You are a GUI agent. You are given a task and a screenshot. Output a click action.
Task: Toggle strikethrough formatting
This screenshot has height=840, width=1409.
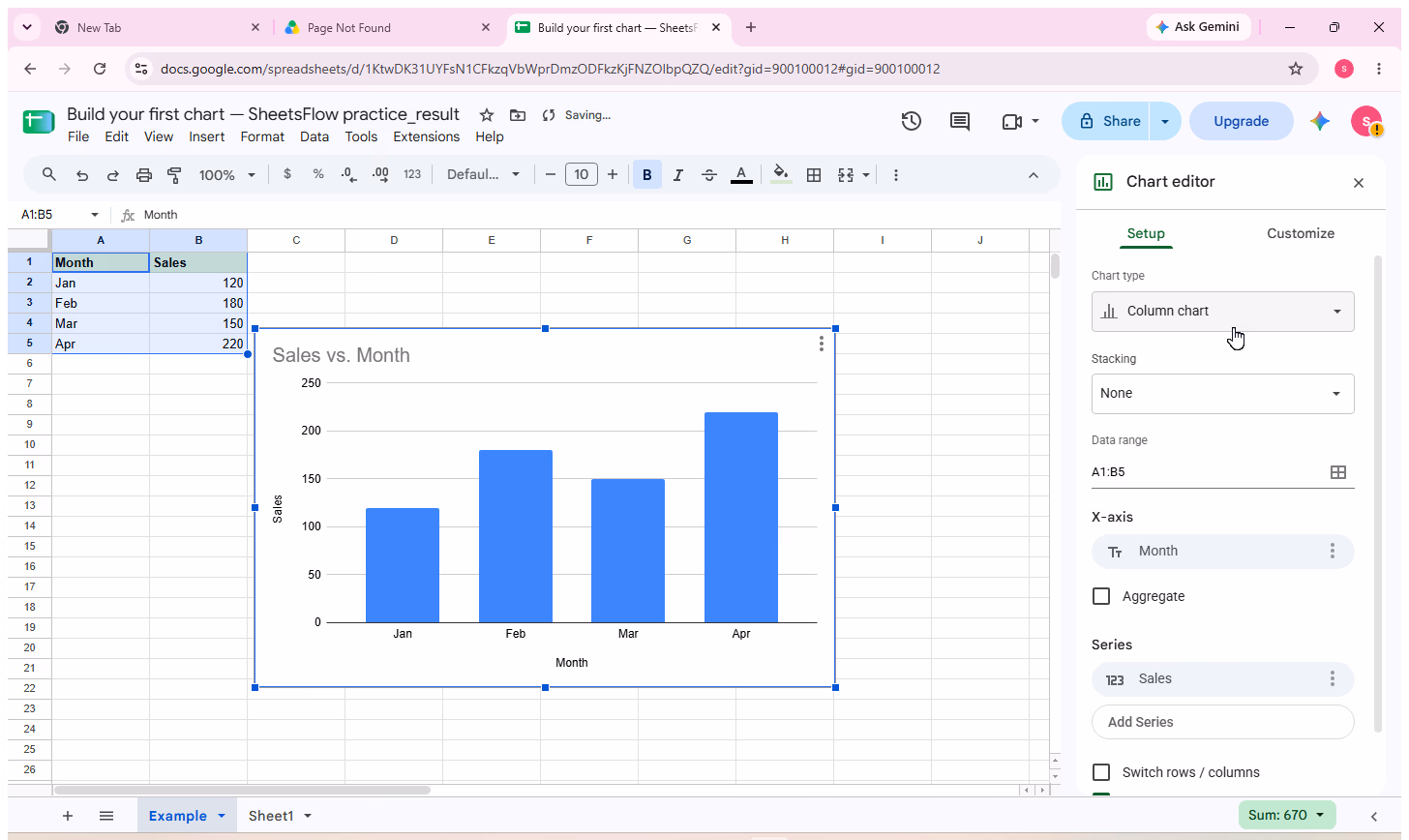click(709, 175)
